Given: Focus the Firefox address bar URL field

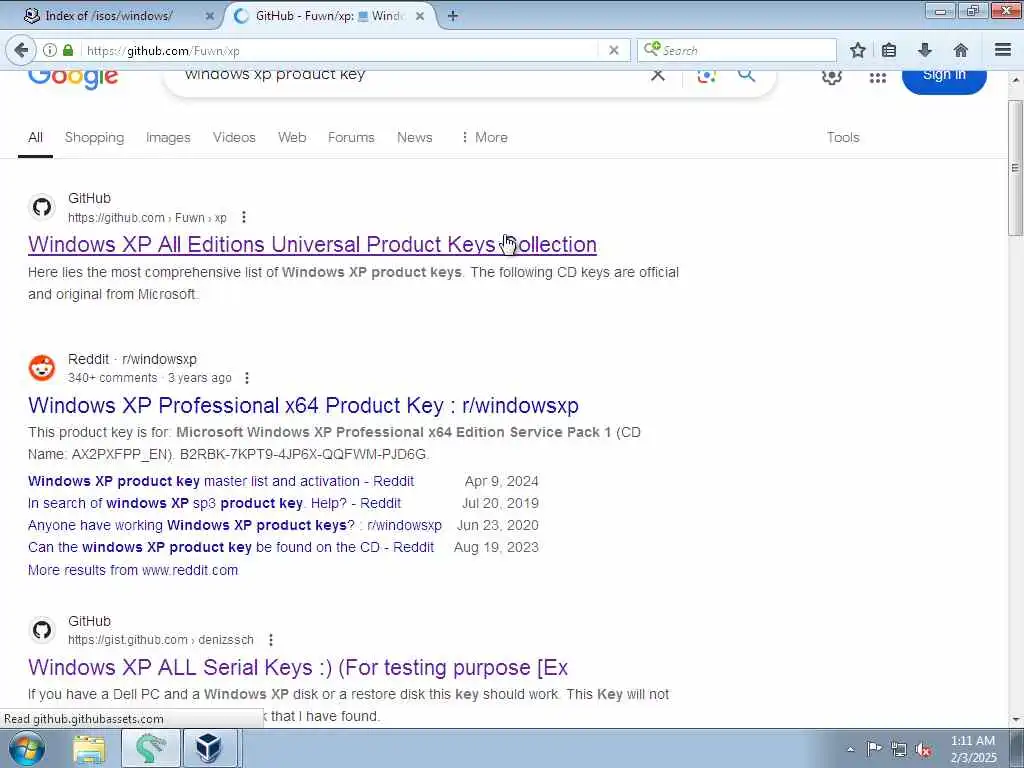Looking at the screenshot, I should point(340,50).
